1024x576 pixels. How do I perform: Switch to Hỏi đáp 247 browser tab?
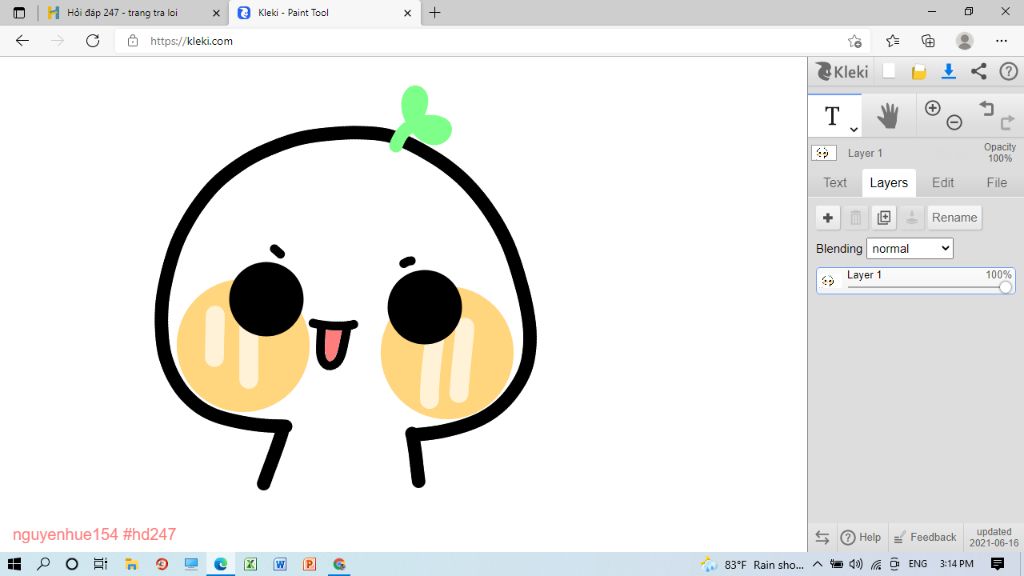(x=131, y=12)
